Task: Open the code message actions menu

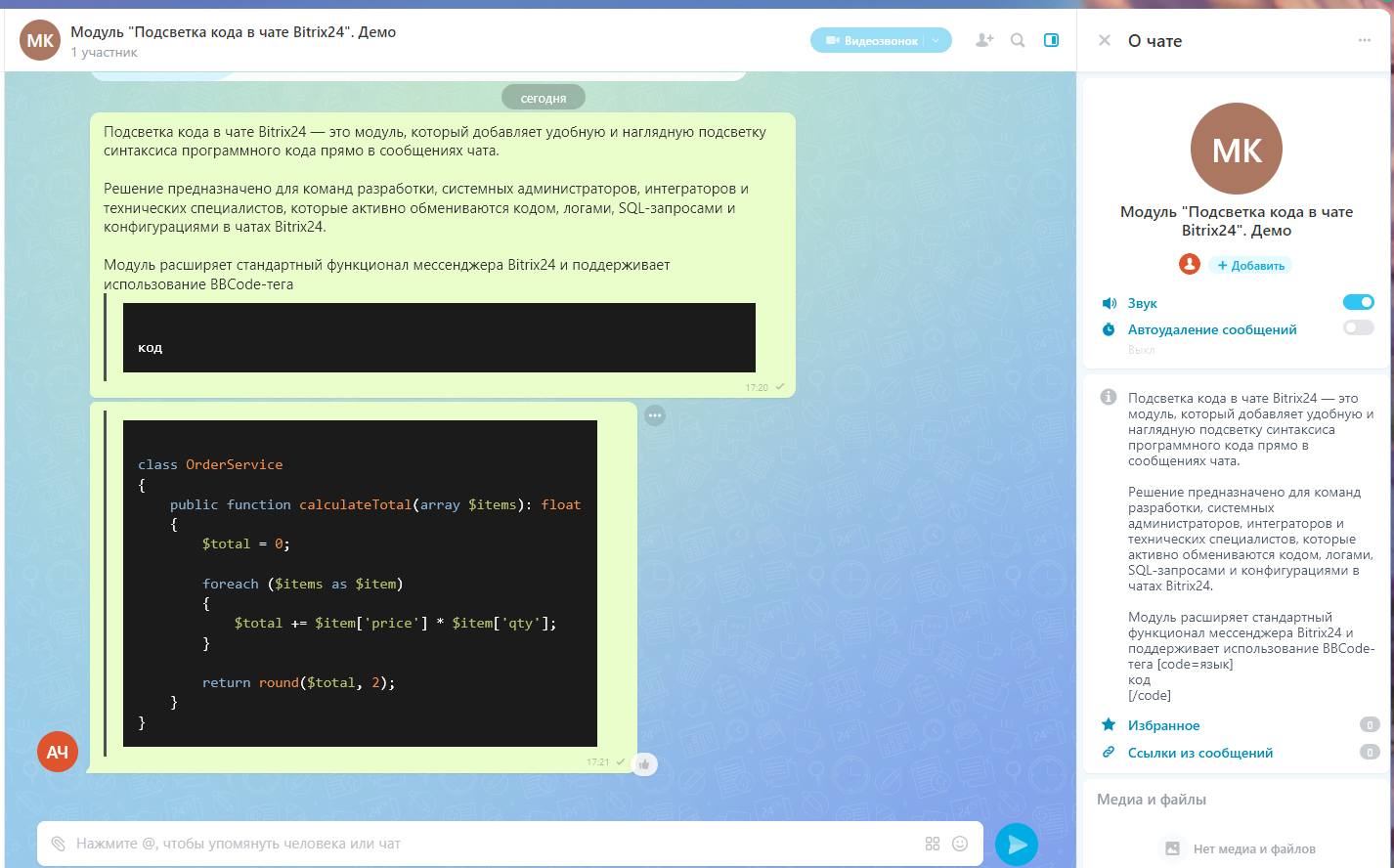Action: (x=655, y=415)
